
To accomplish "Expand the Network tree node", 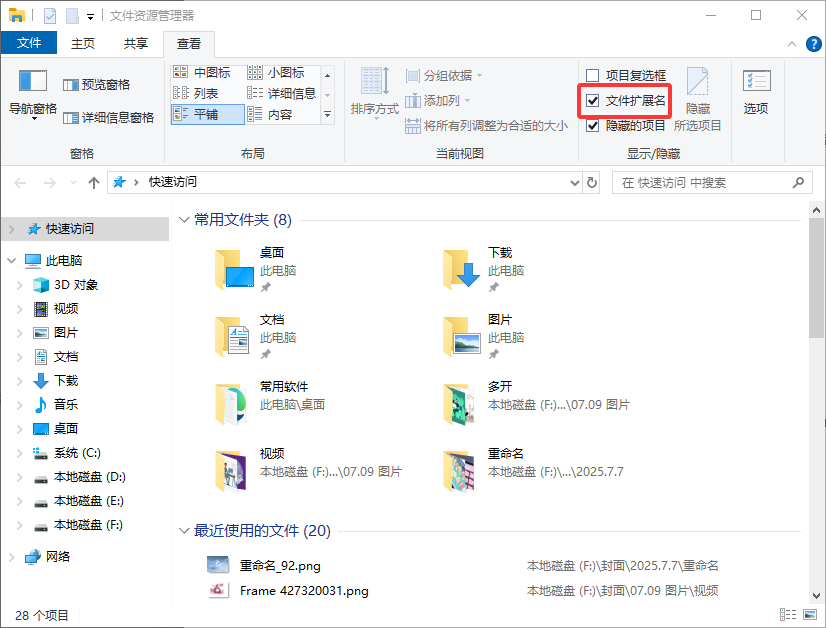I will tap(12, 556).
